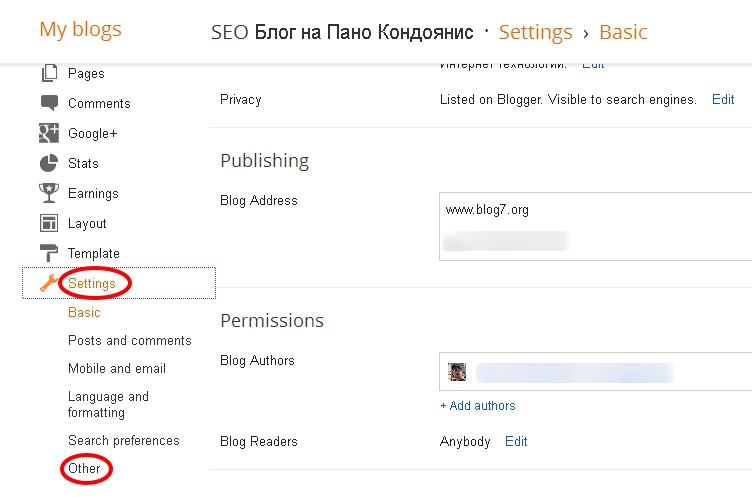Open Search preferences settings

pyautogui.click(x=123, y=441)
